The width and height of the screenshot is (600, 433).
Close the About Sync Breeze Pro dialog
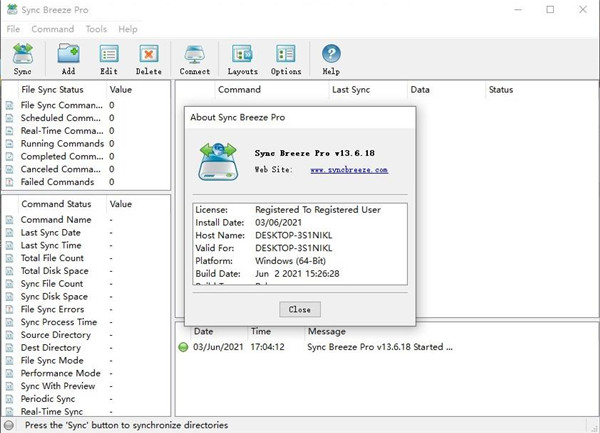click(299, 309)
